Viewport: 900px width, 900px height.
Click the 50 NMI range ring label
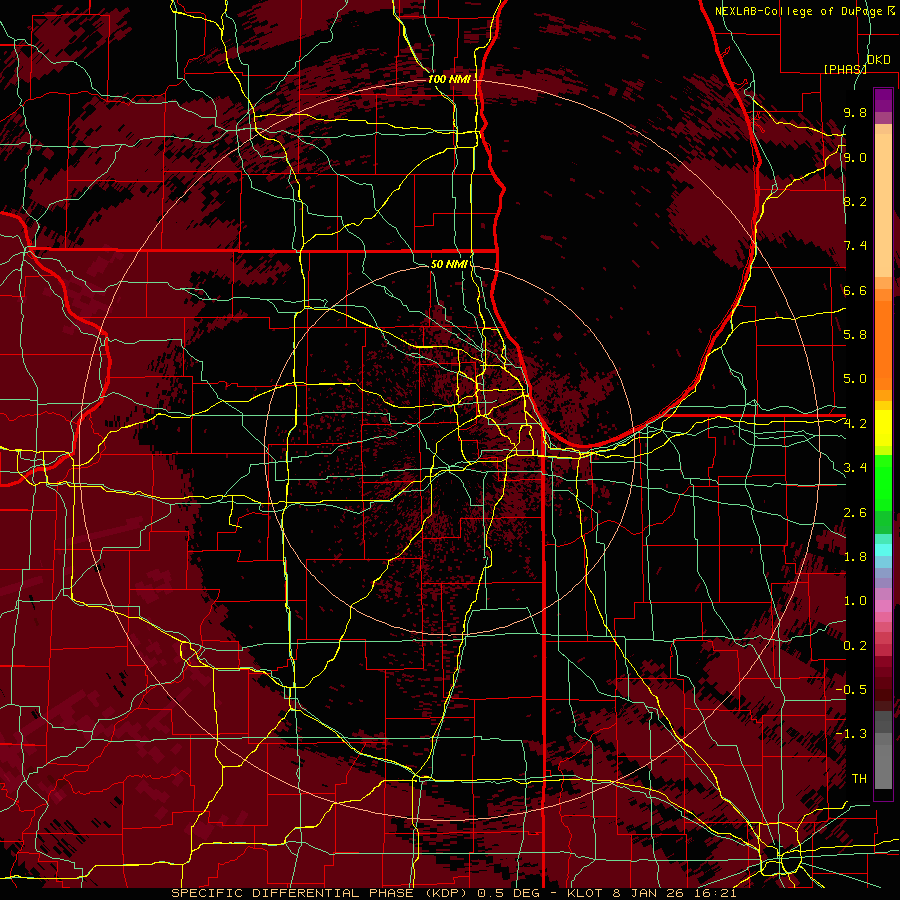(449, 264)
